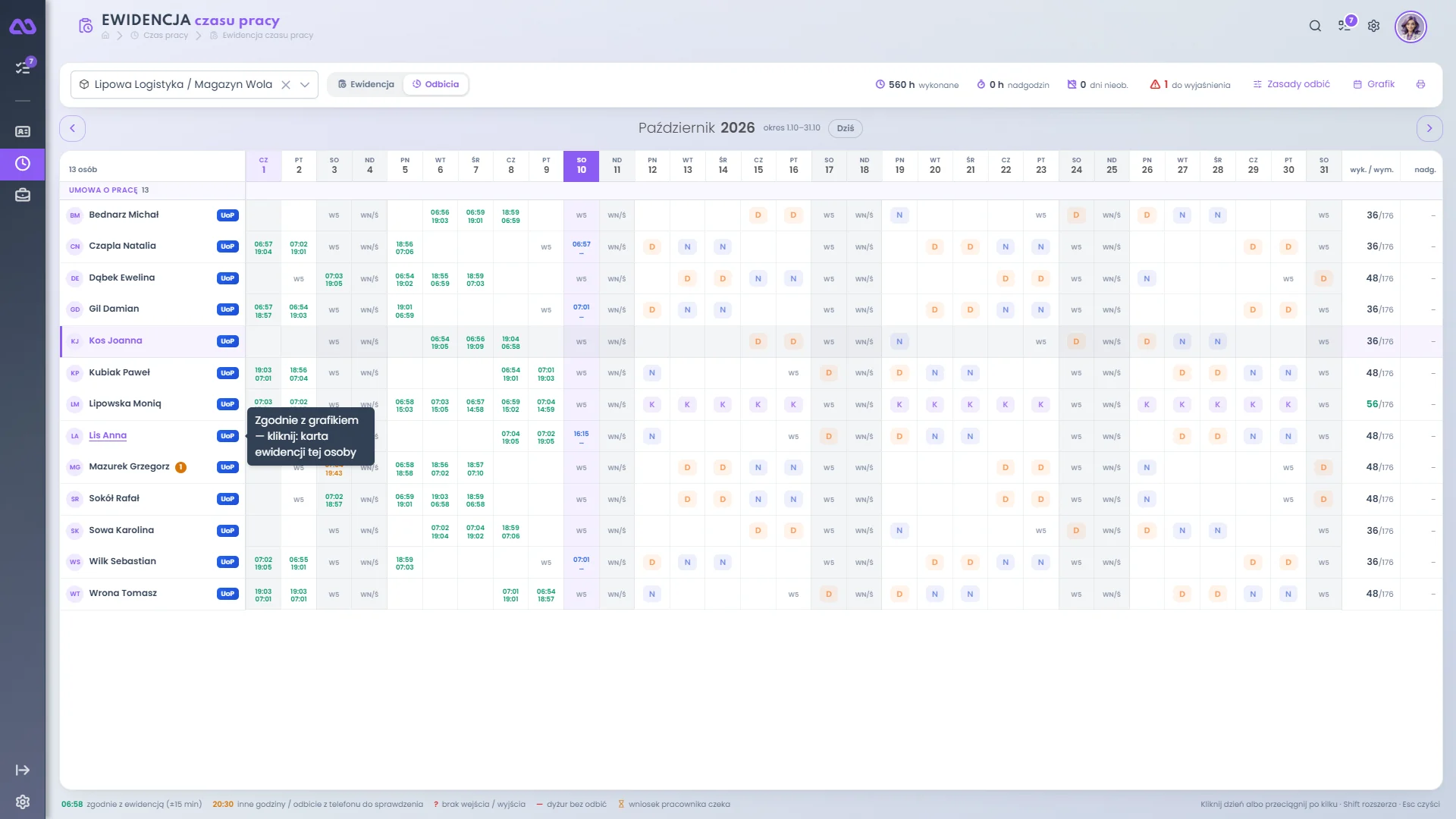The height and width of the screenshot is (819, 1456).
Task: Open the briefcase icon in the sidebar
Action: (23, 196)
